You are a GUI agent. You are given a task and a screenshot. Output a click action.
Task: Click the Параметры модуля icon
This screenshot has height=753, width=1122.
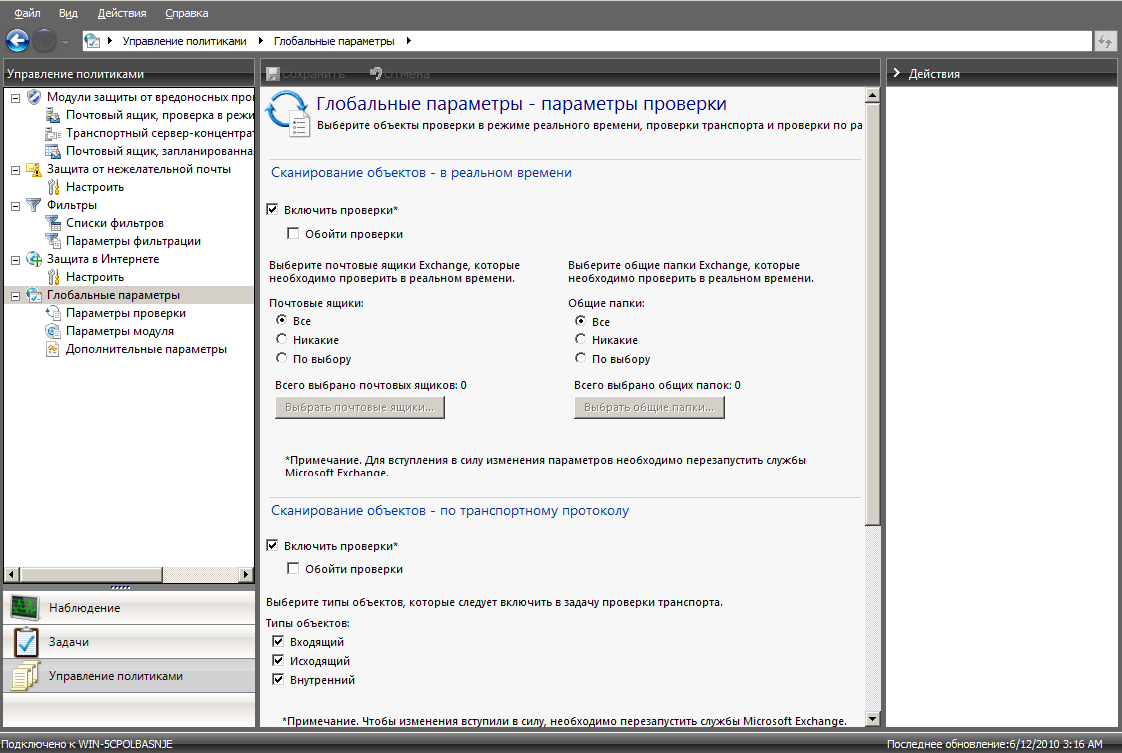53,331
